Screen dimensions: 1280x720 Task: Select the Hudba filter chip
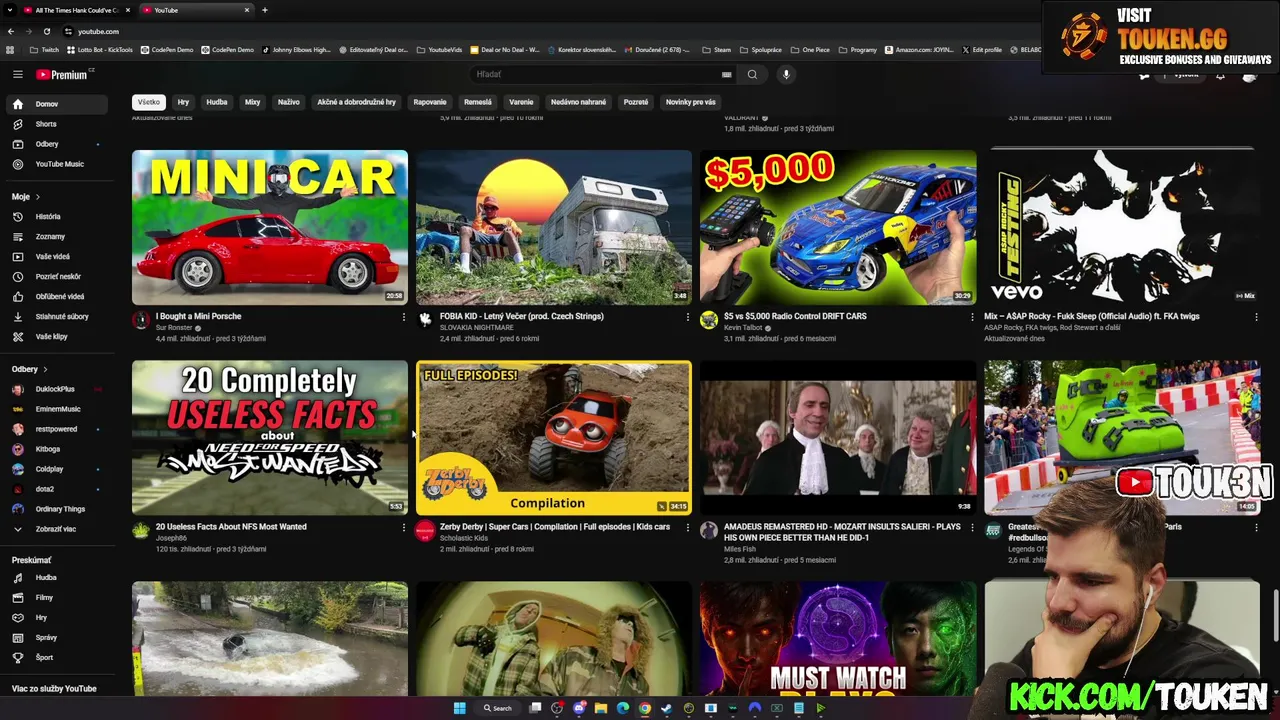[x=217, y=102]
